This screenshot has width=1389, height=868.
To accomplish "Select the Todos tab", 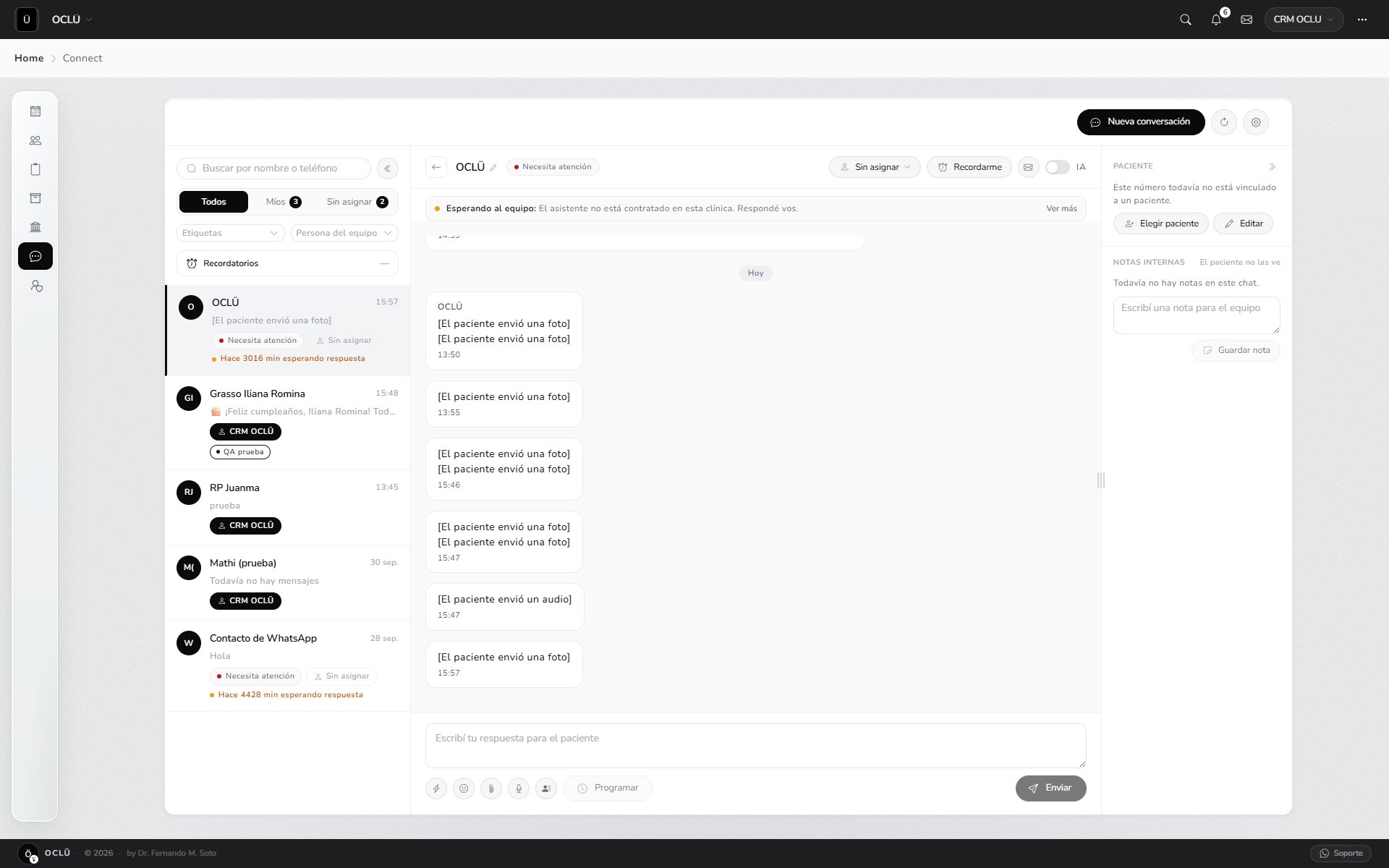I will (213, 202).
